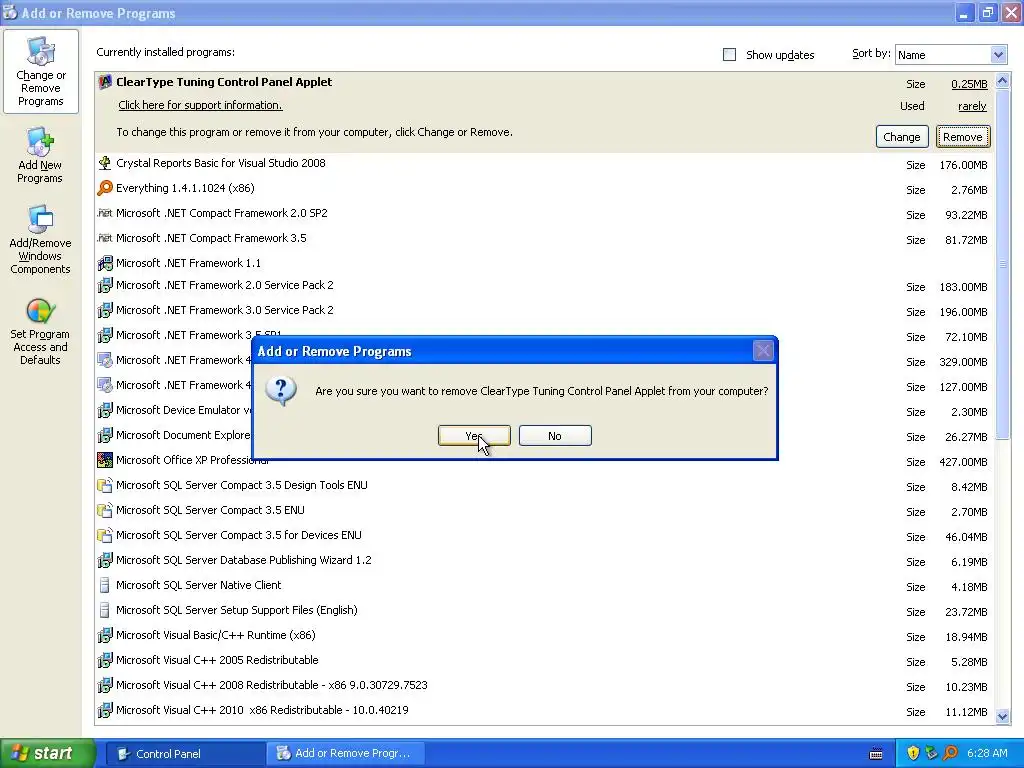Click Visual C++ 2008 Redistributable icon

(x=104, y=685)
